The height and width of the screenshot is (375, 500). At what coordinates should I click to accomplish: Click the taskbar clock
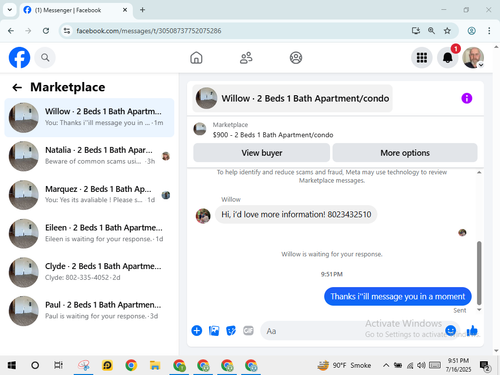coord(458,365)
